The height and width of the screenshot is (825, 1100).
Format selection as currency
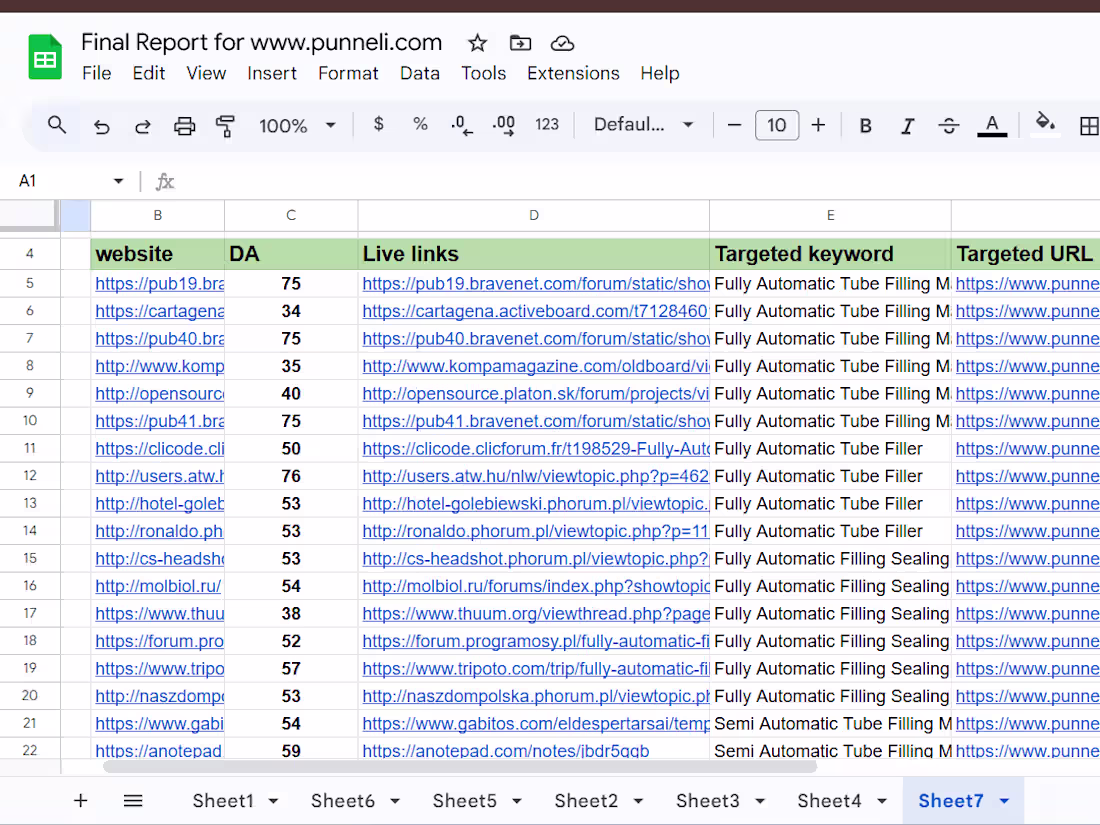tap(378, 125)
